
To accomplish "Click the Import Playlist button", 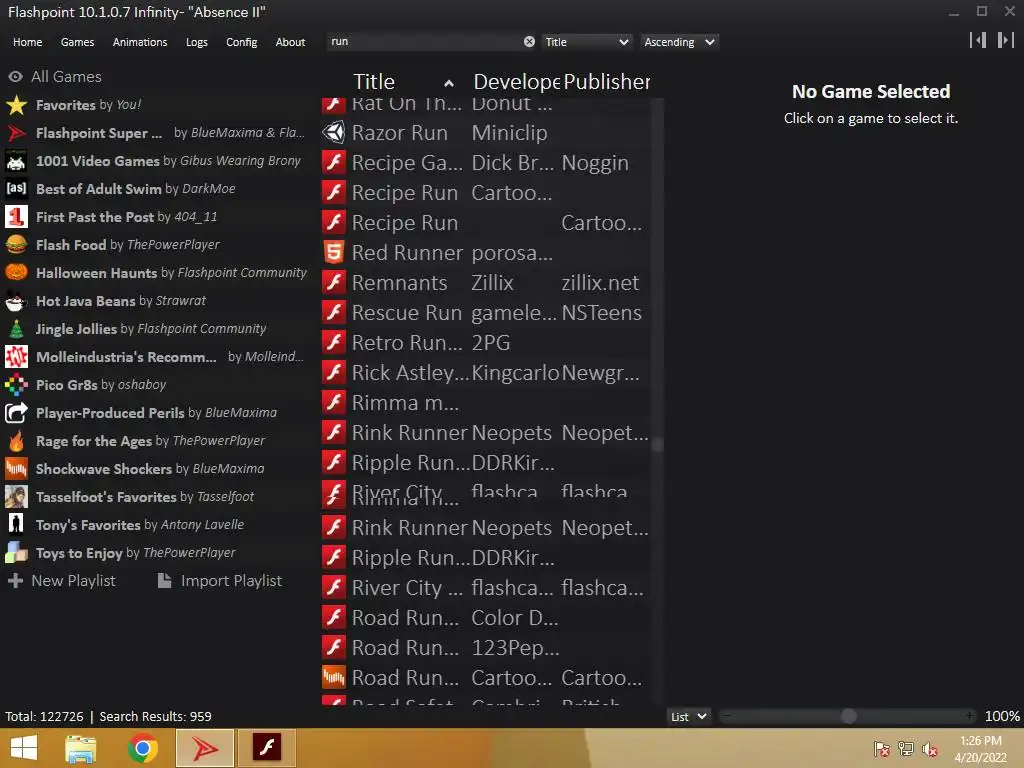I will tap(220, 581).
